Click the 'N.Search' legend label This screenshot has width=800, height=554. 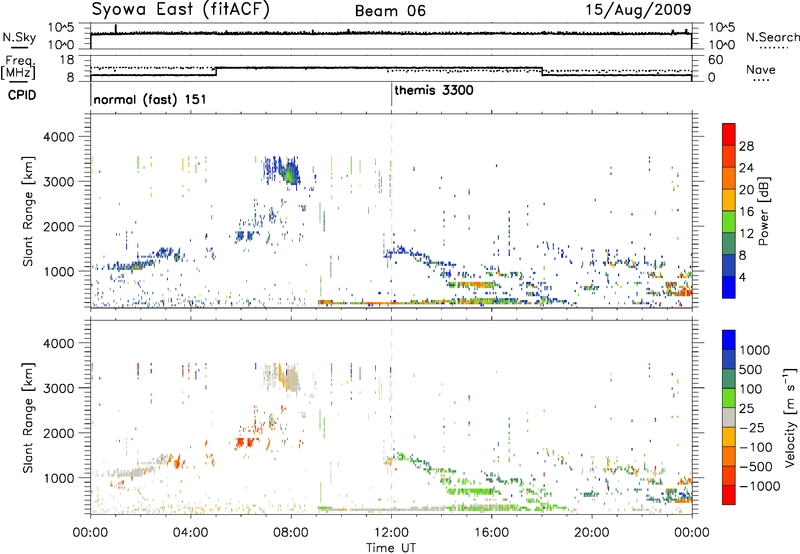pyautogui.click(x=773, y=37)
